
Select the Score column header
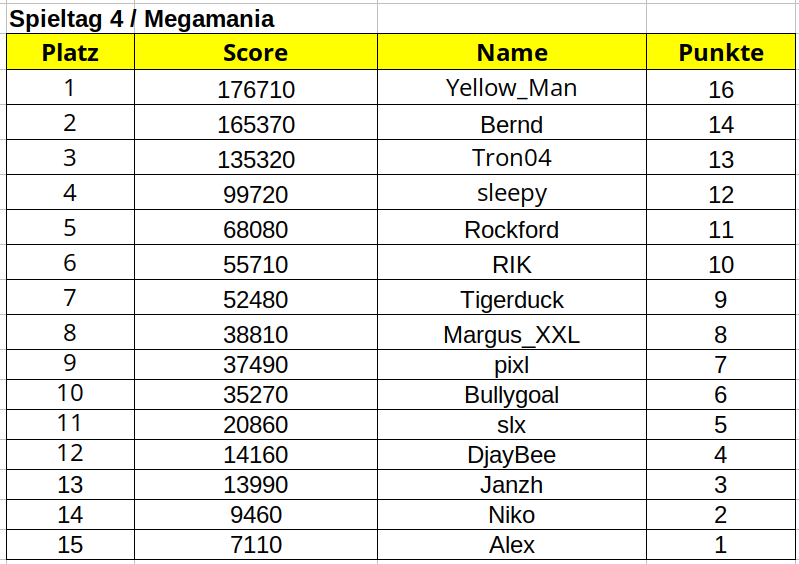point(255,53)
